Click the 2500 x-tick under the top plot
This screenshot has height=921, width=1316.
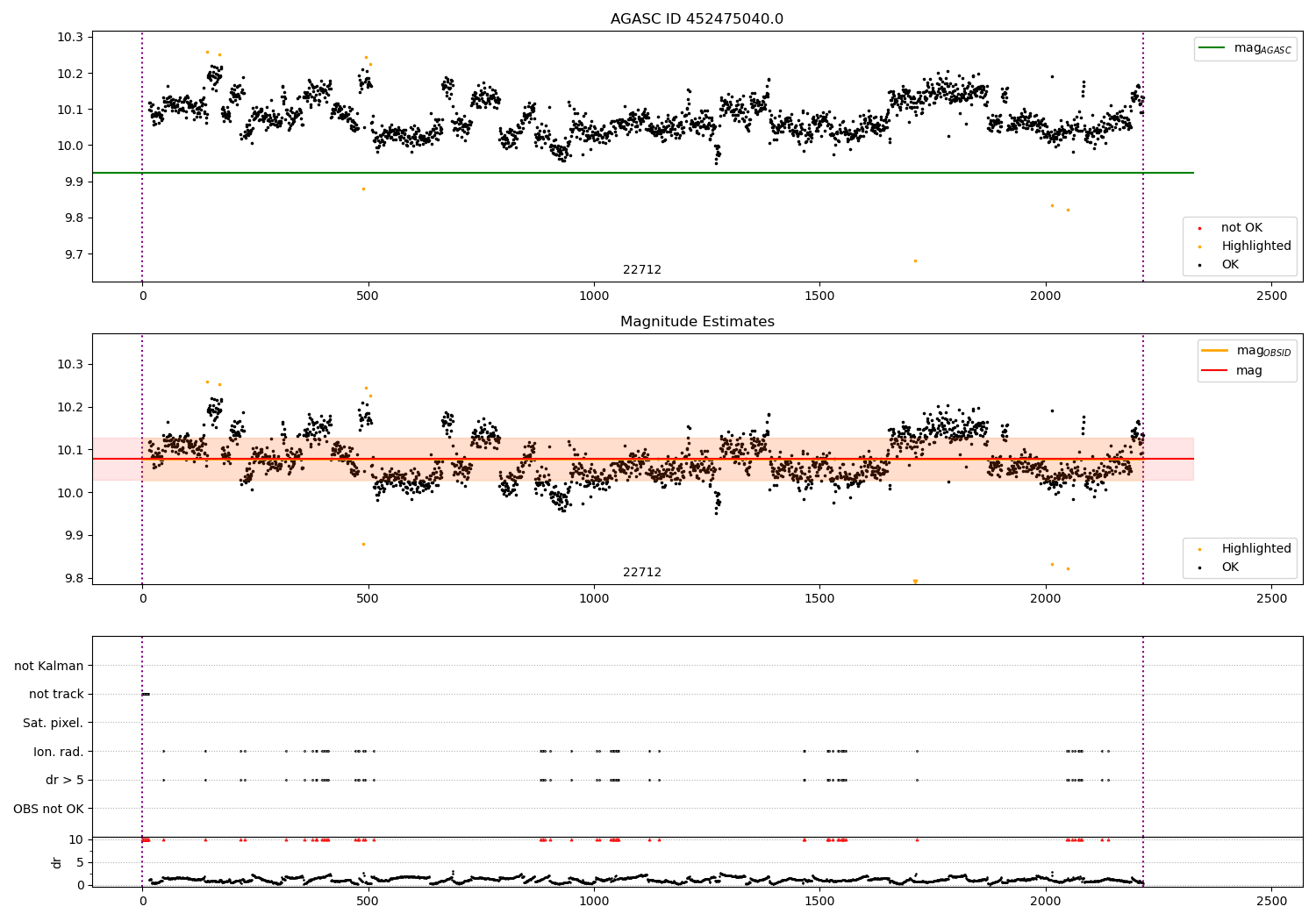tap(1271, 296)
